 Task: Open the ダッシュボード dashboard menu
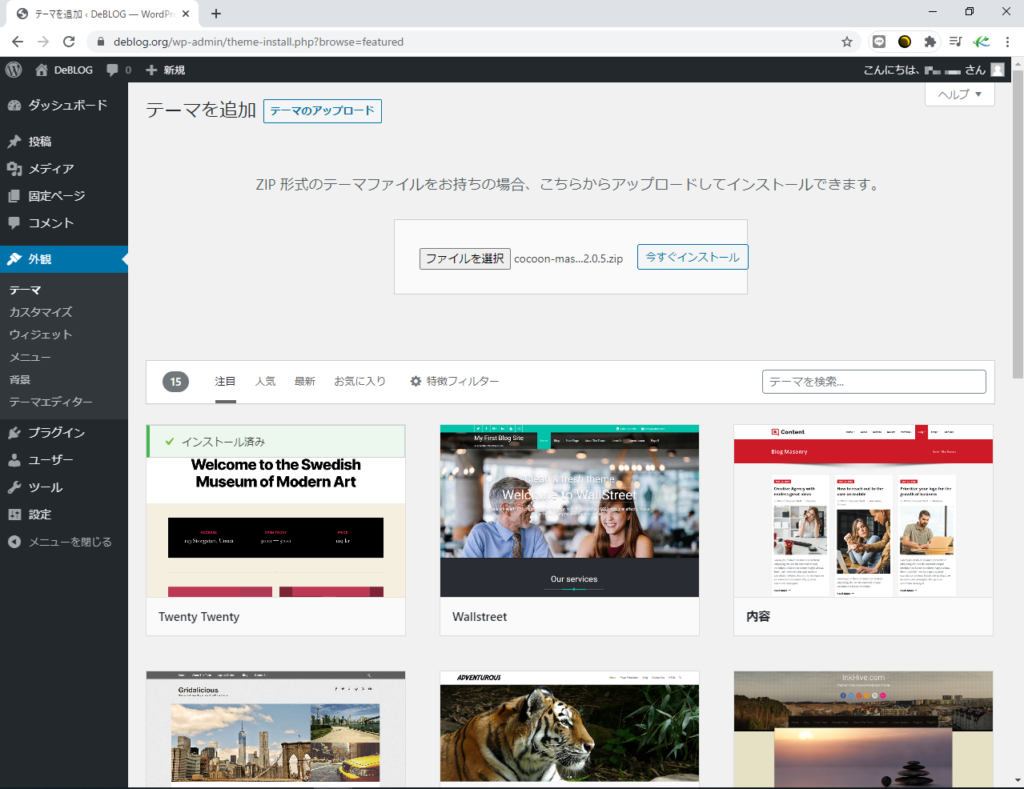[64, 105]
